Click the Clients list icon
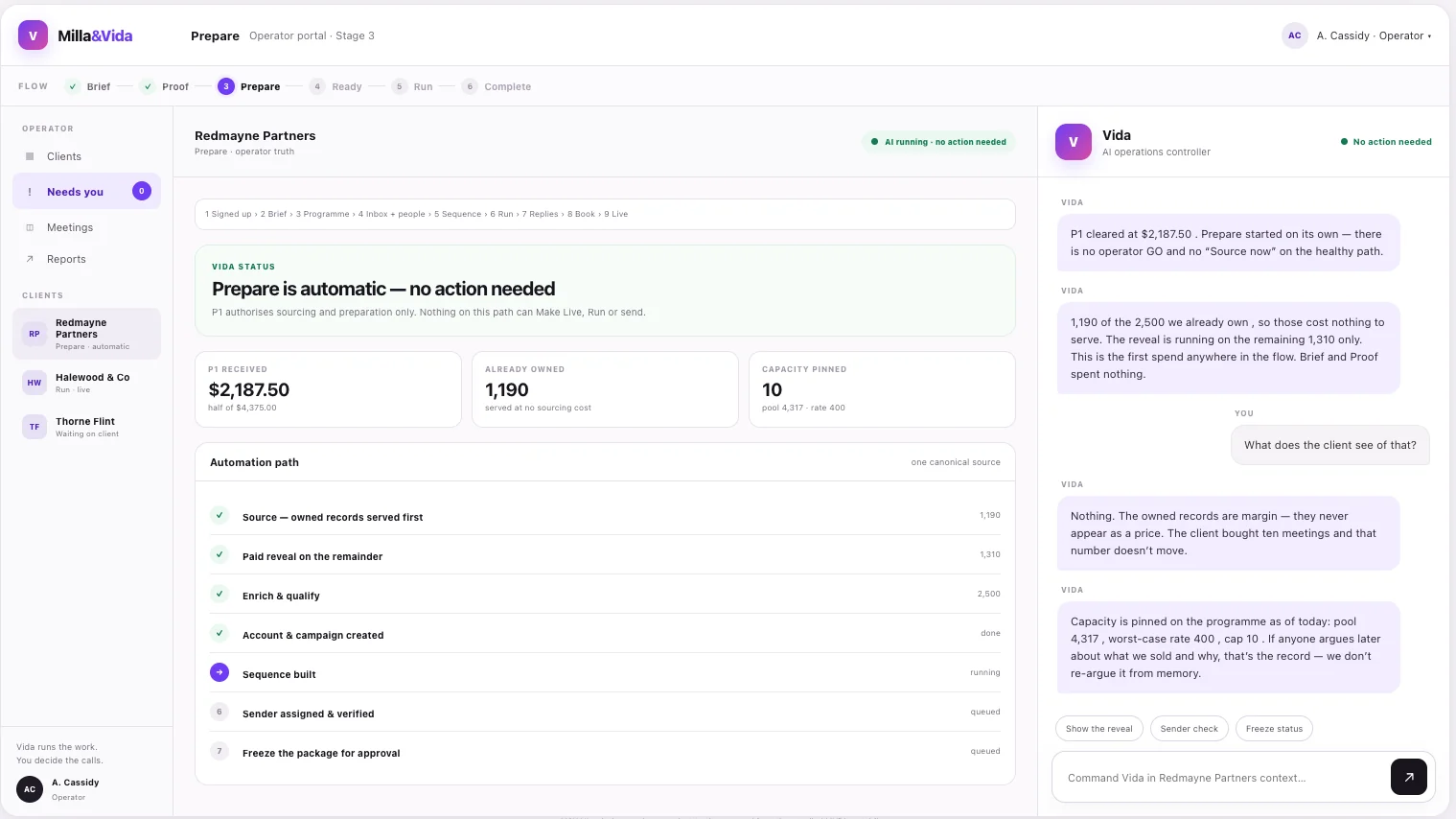Image resolution: width=1456 pixels, height=819 pixels. [x=30, y=156]
